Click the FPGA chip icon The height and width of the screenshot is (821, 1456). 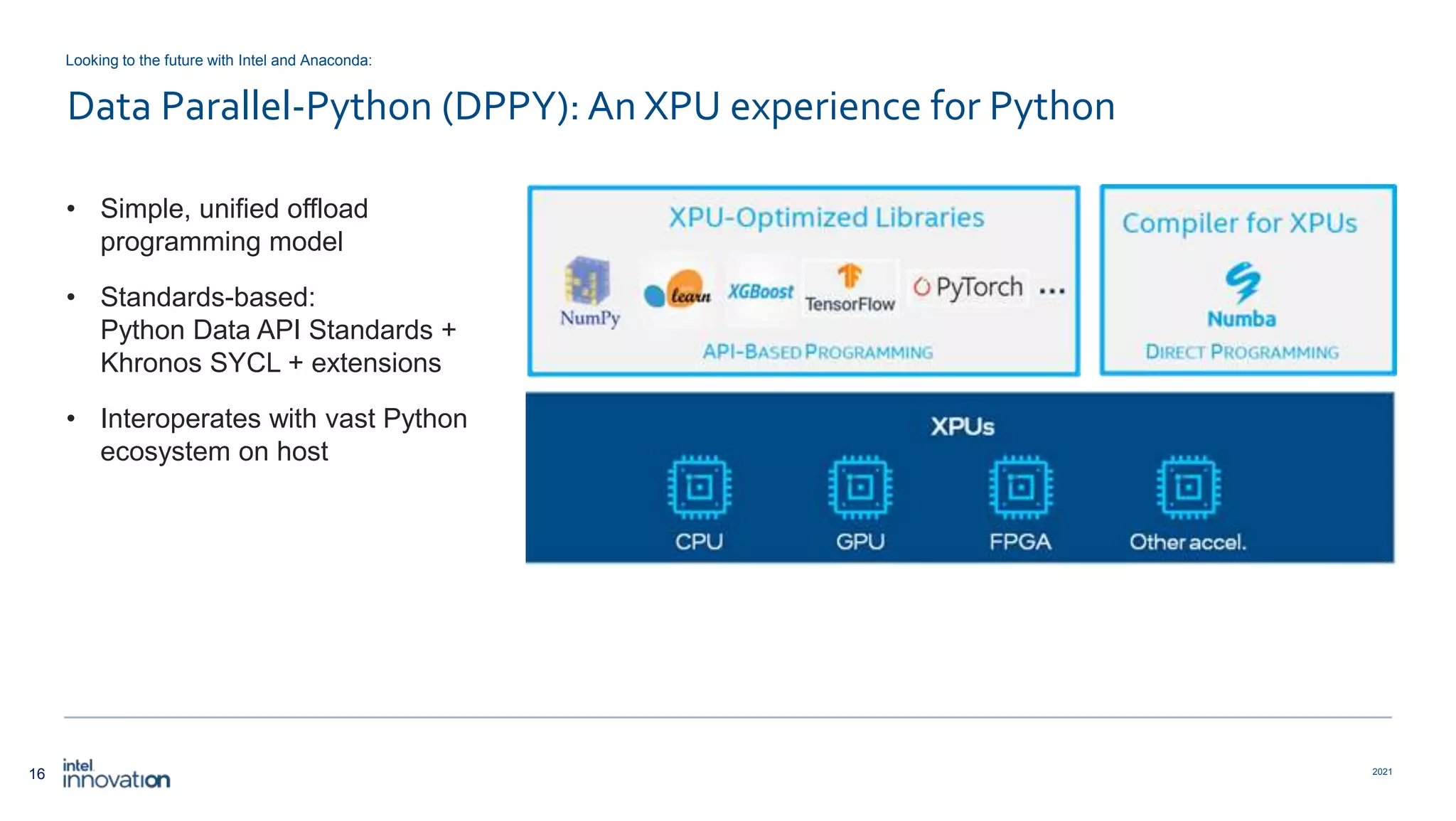[1021, 488]
